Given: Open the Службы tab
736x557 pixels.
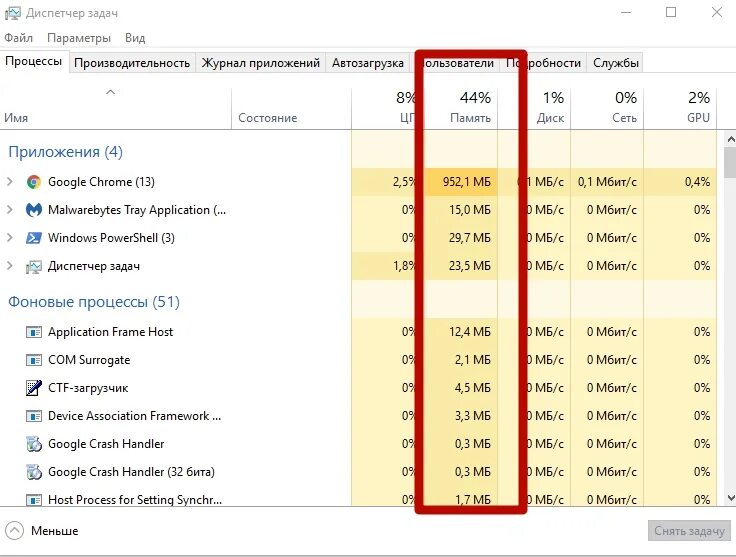Looking at the screenshot, I should (615, 63).
